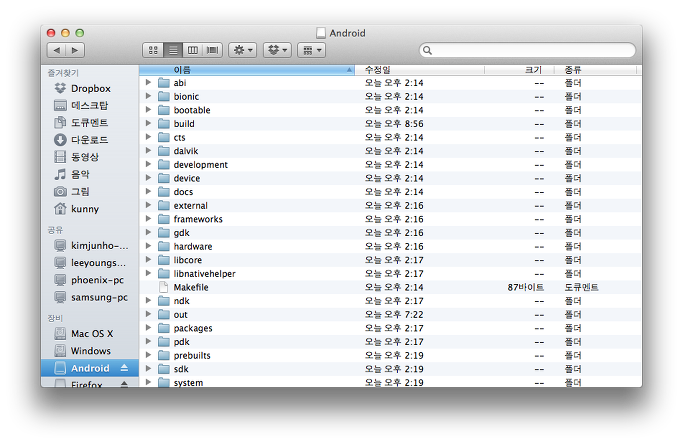
Task: Click the Android title bar proxy icon
Action: click(321, 33)
